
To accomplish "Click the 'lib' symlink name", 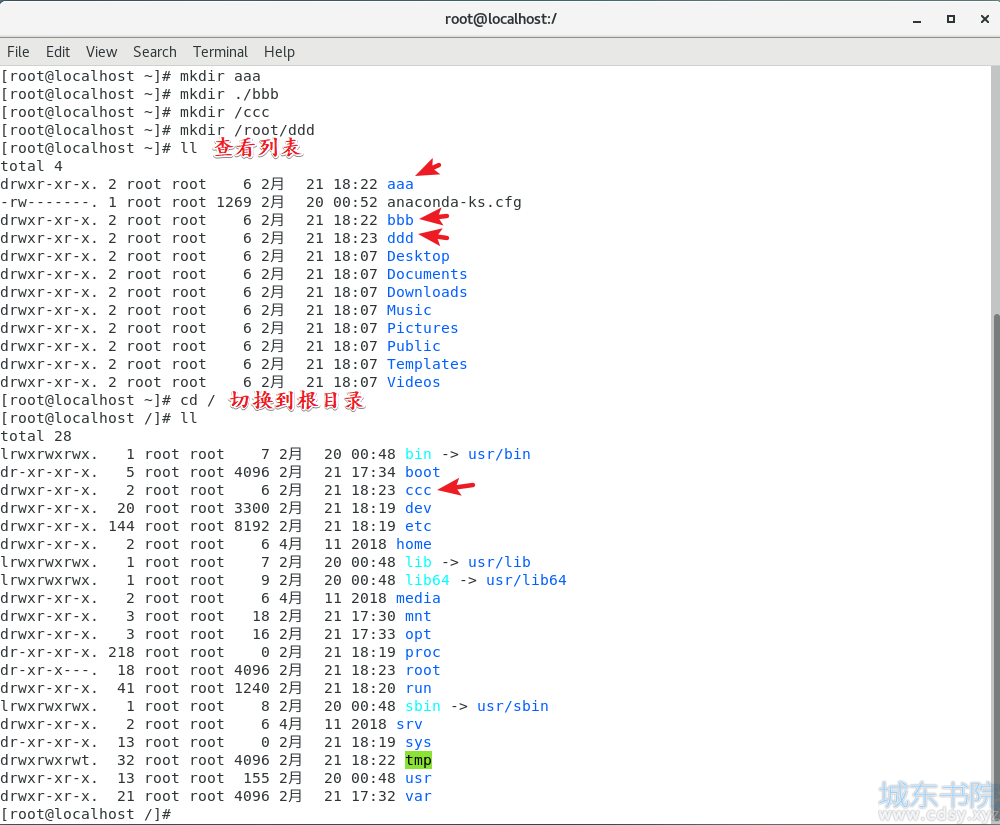I will (418, 562).
